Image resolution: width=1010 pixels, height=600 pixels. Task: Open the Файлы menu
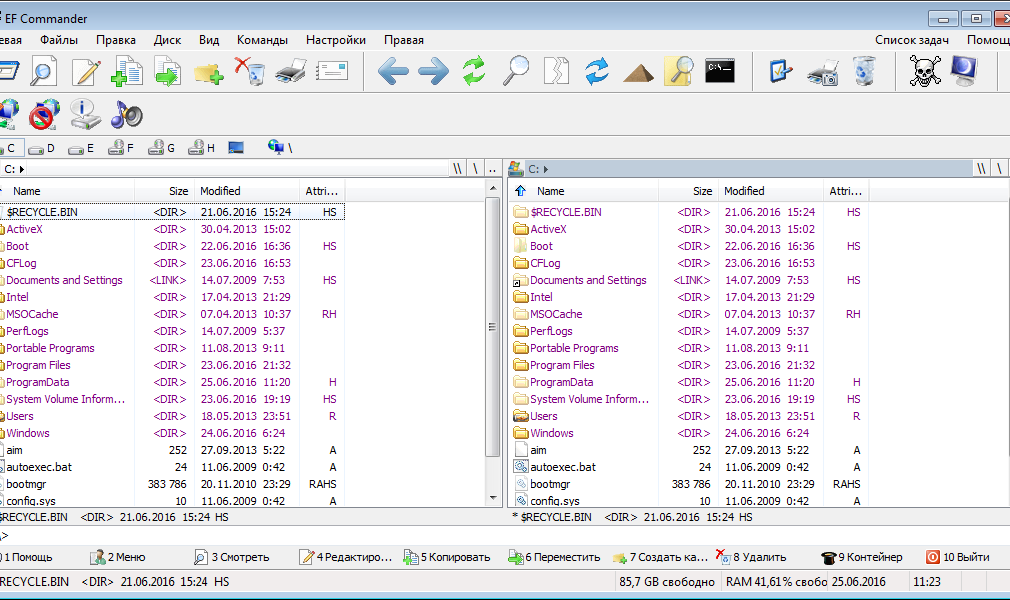pos(59,40)
